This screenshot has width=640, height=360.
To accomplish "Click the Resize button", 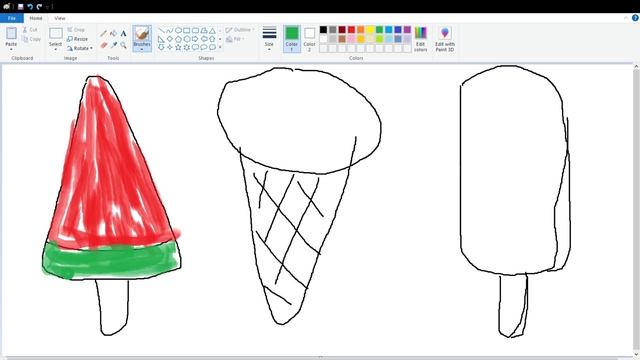I will pos(78,39).
